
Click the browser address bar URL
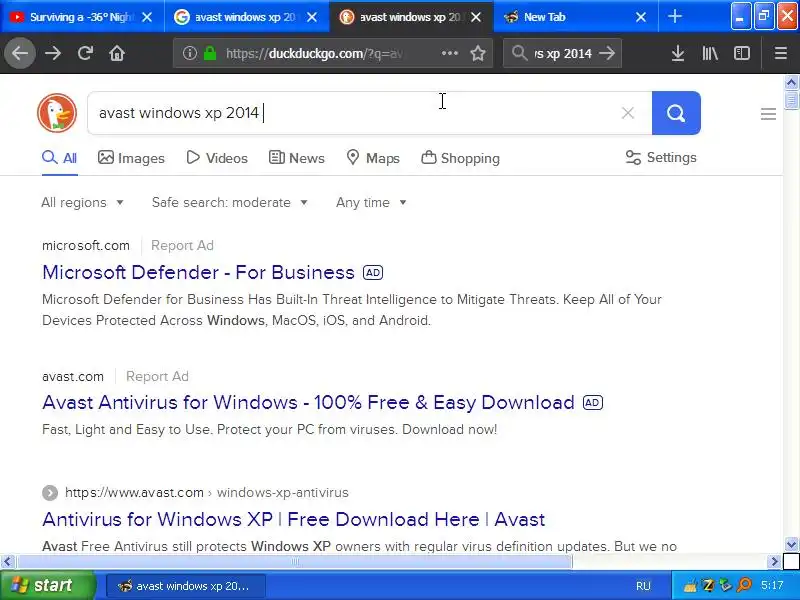pyautogui.click(x=314, y=53)
